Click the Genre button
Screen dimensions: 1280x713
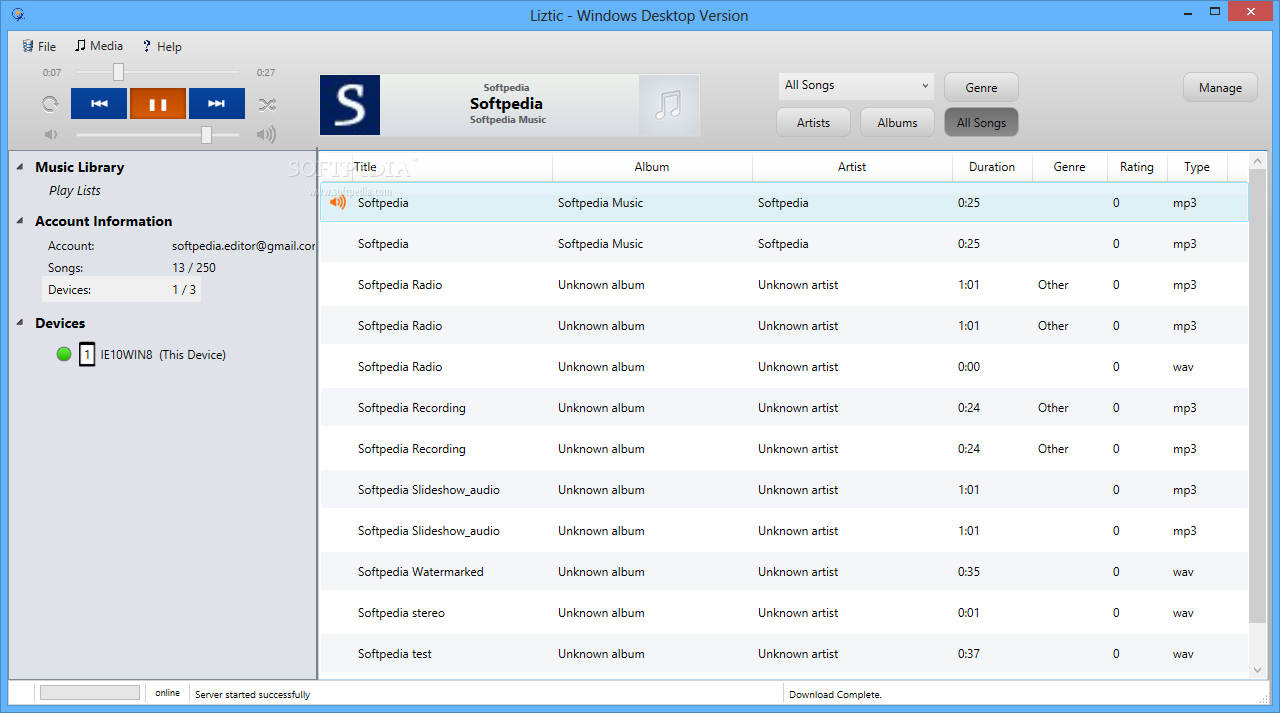981,87
